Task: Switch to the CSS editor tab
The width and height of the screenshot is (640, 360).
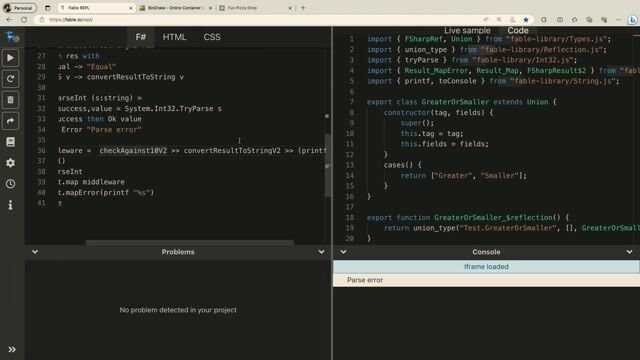Action: point(212,37)
